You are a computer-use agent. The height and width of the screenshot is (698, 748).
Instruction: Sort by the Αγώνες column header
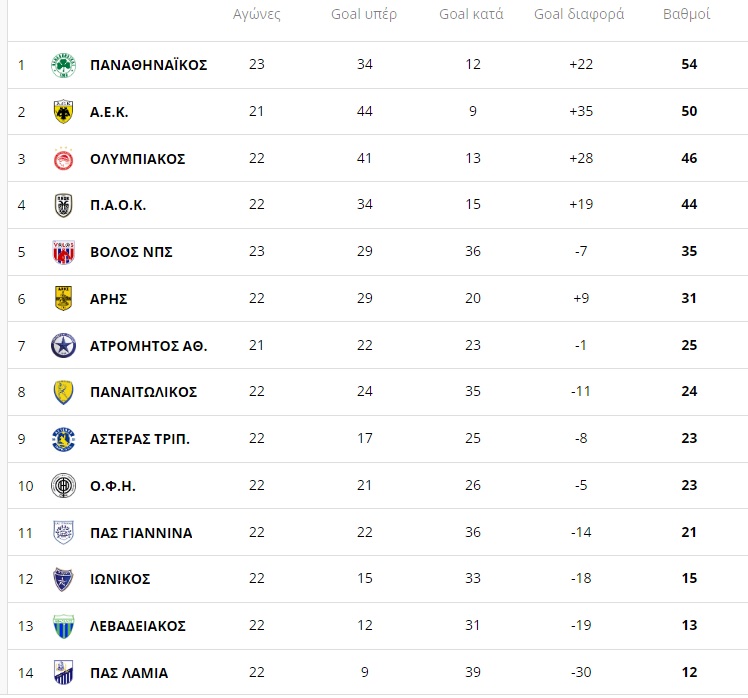coord(257,14)
